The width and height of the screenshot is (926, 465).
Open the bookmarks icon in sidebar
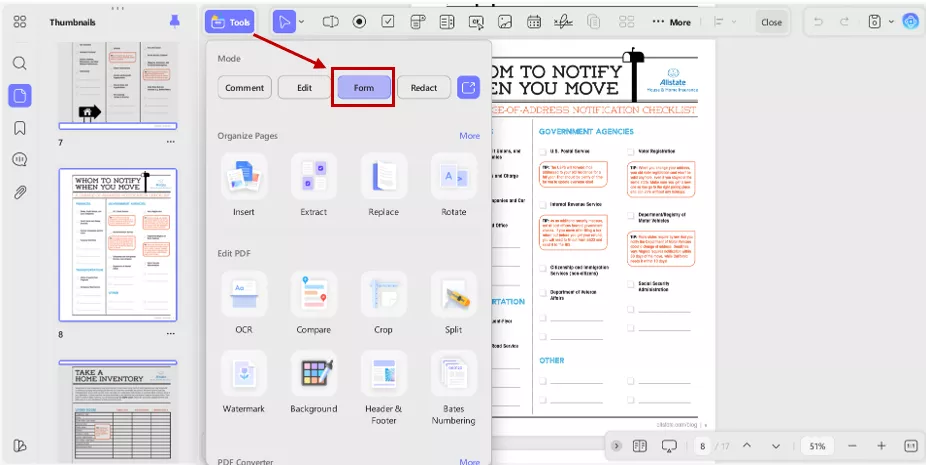(x=20, y=128)
